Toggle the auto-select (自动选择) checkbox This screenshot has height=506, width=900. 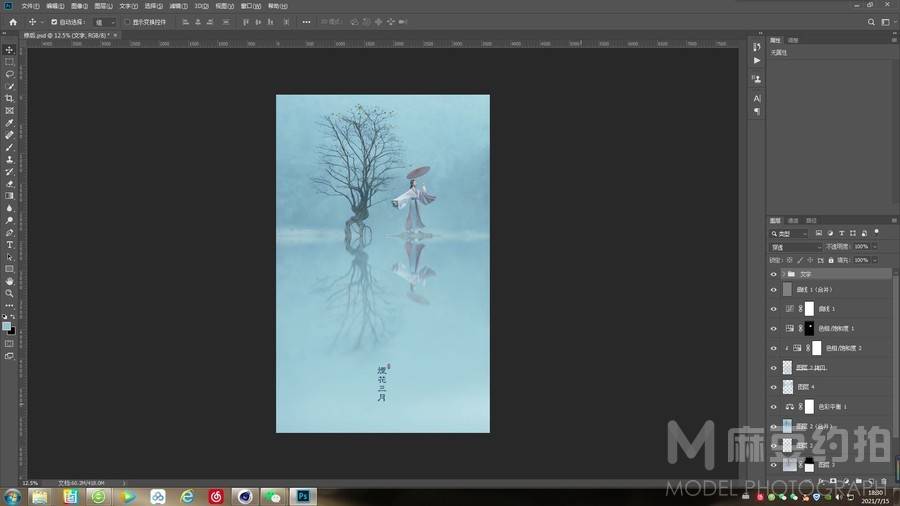[54, 22]
